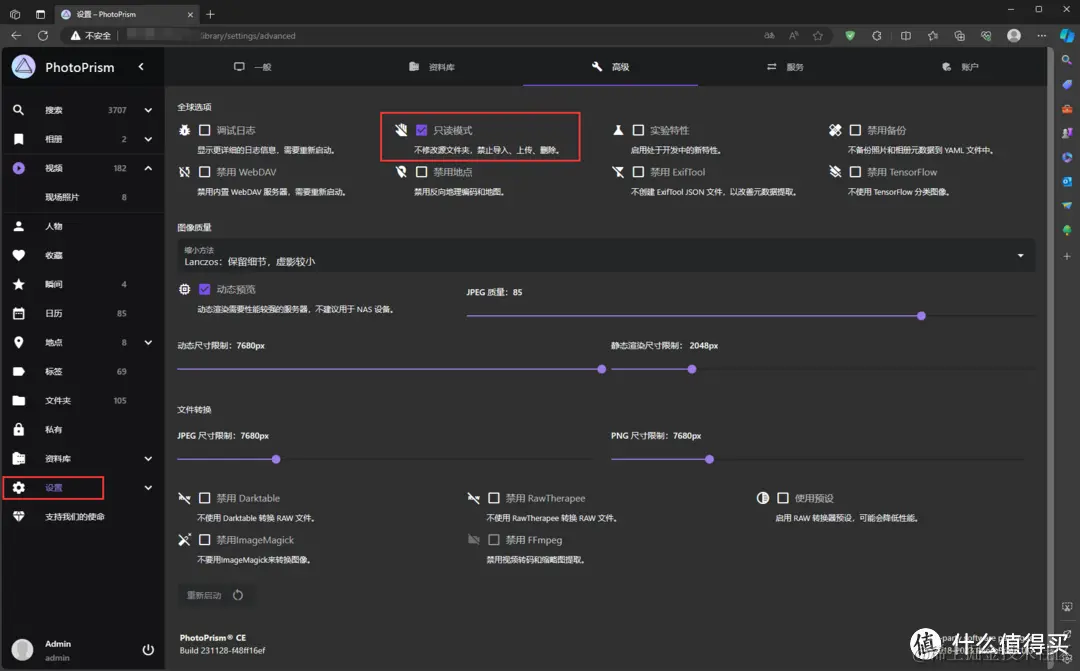
Task: Expand the library section chevron
Action: coord(148,459)
